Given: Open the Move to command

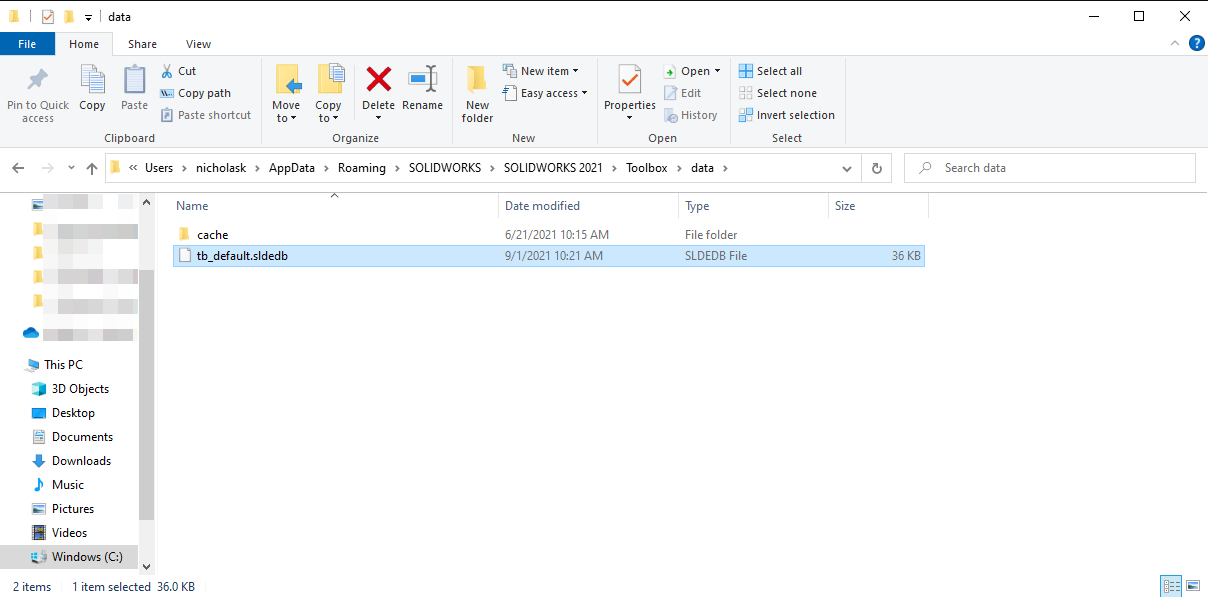Looking at the screenshot, I should click(286, 93).
